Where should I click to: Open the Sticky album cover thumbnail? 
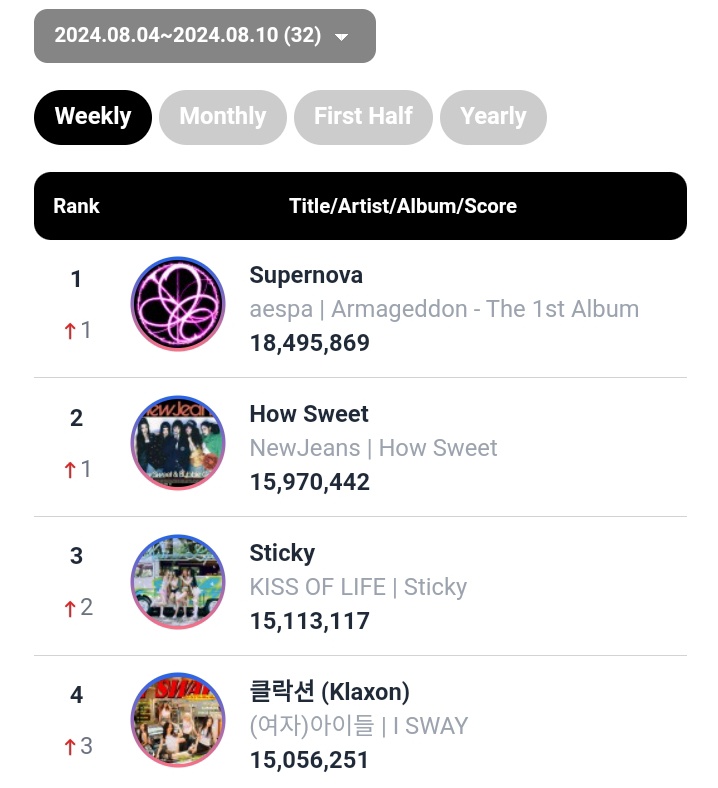point(178,581)
